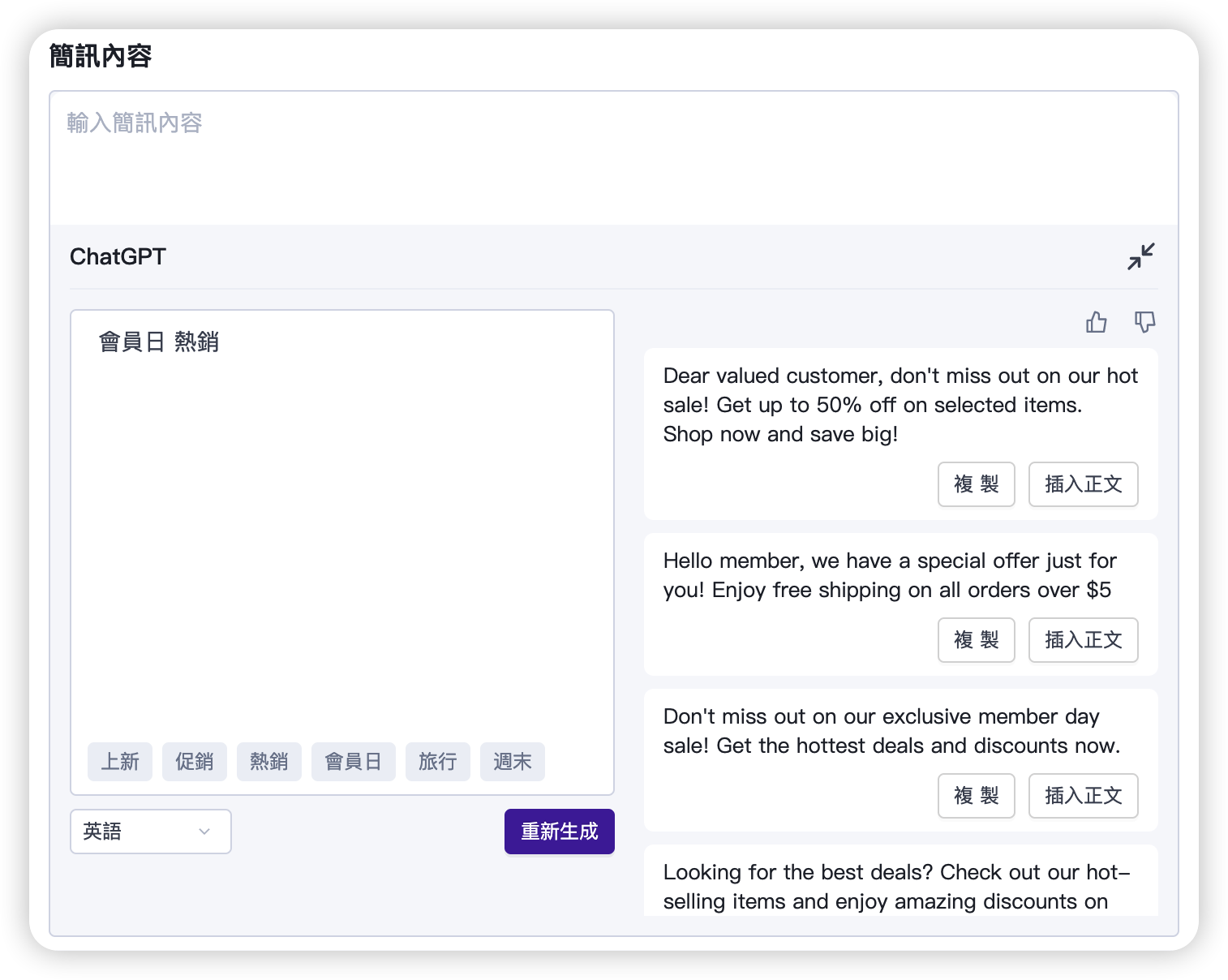Copy the 50% off hot sale message
1228x980 pixels.
pyautogui.click(x=976, y=484)
